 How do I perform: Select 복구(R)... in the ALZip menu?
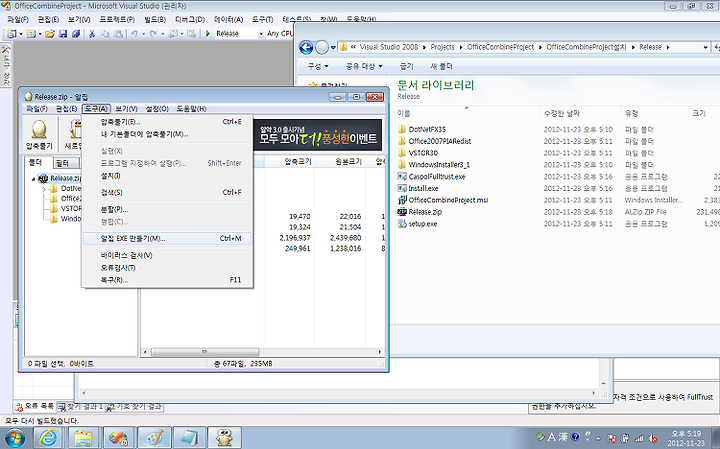click(x=168, y=280)
